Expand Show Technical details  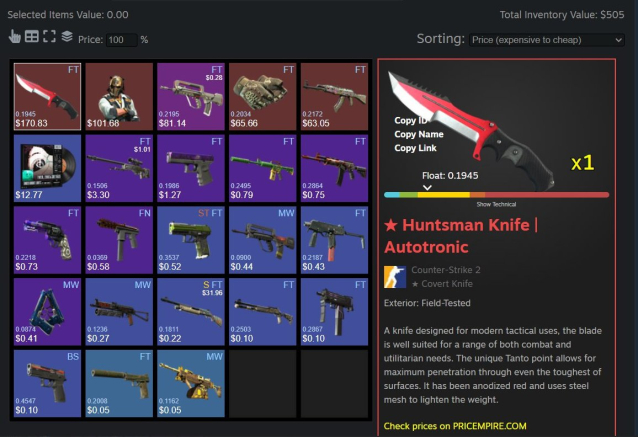click(496, 204)
